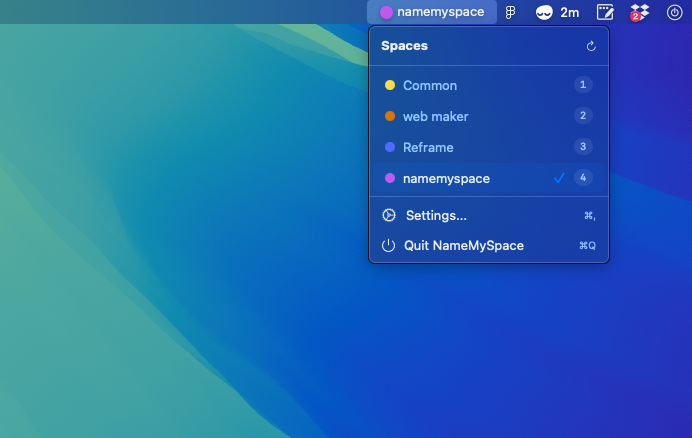The image size is (692, 438).
Task: Switch to the web maker space
Action: [489, 116]
